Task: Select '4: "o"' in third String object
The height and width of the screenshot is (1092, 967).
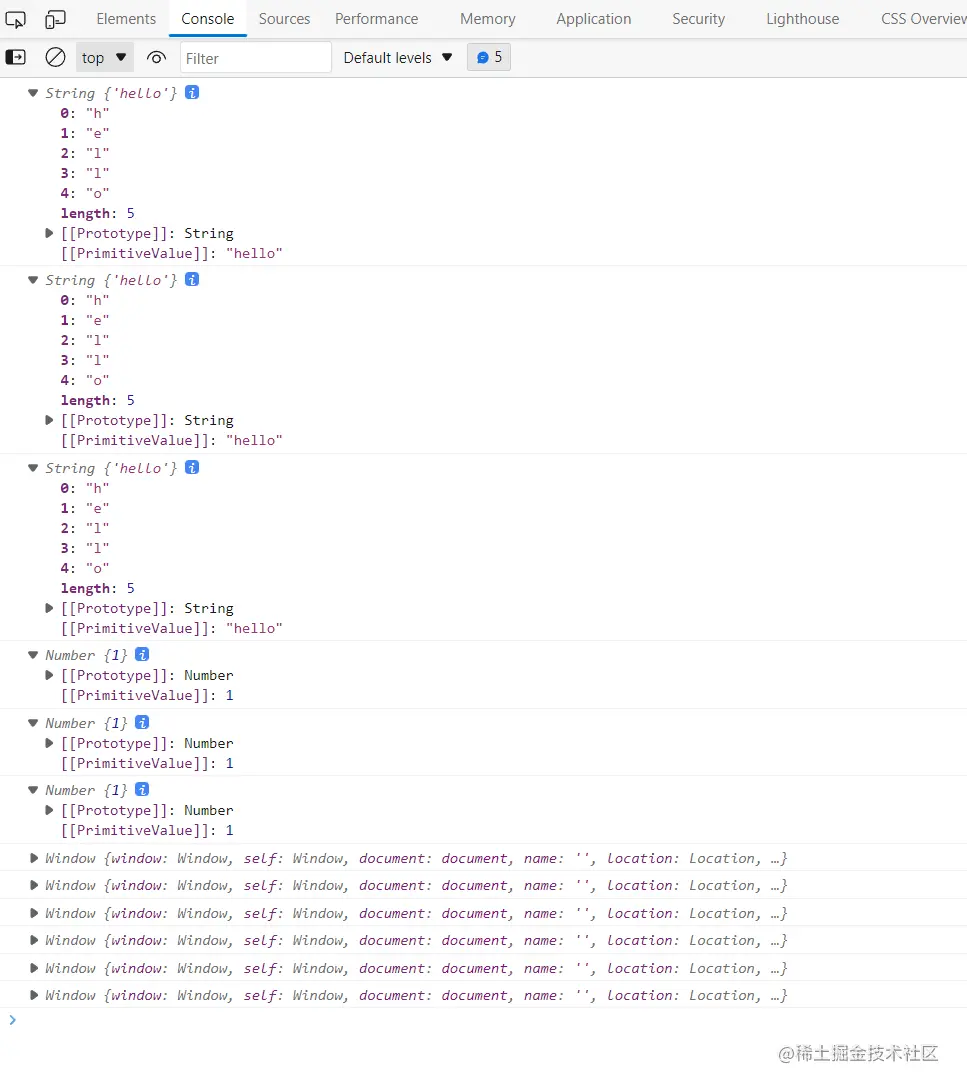Action: click(x=84, y=568)
